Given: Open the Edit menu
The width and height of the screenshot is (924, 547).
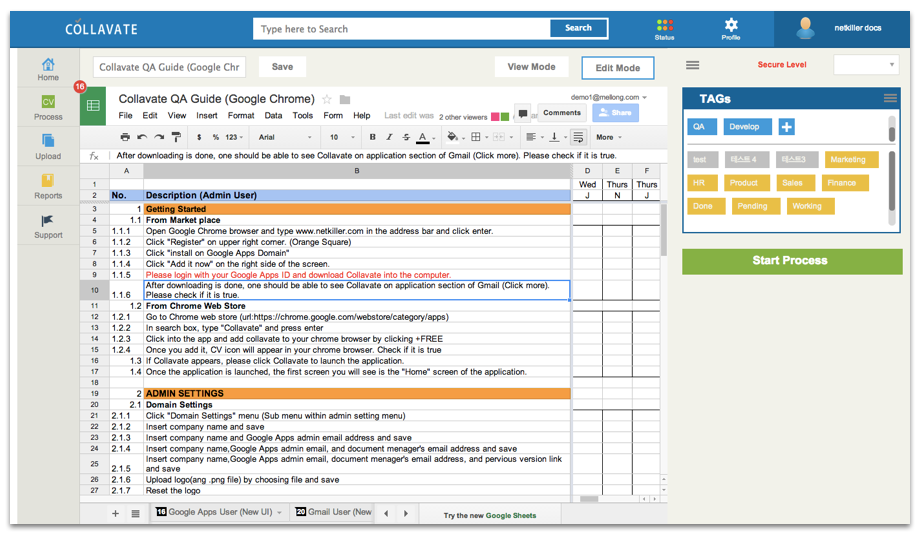Looking at the screenshot, I should point(150,116).
